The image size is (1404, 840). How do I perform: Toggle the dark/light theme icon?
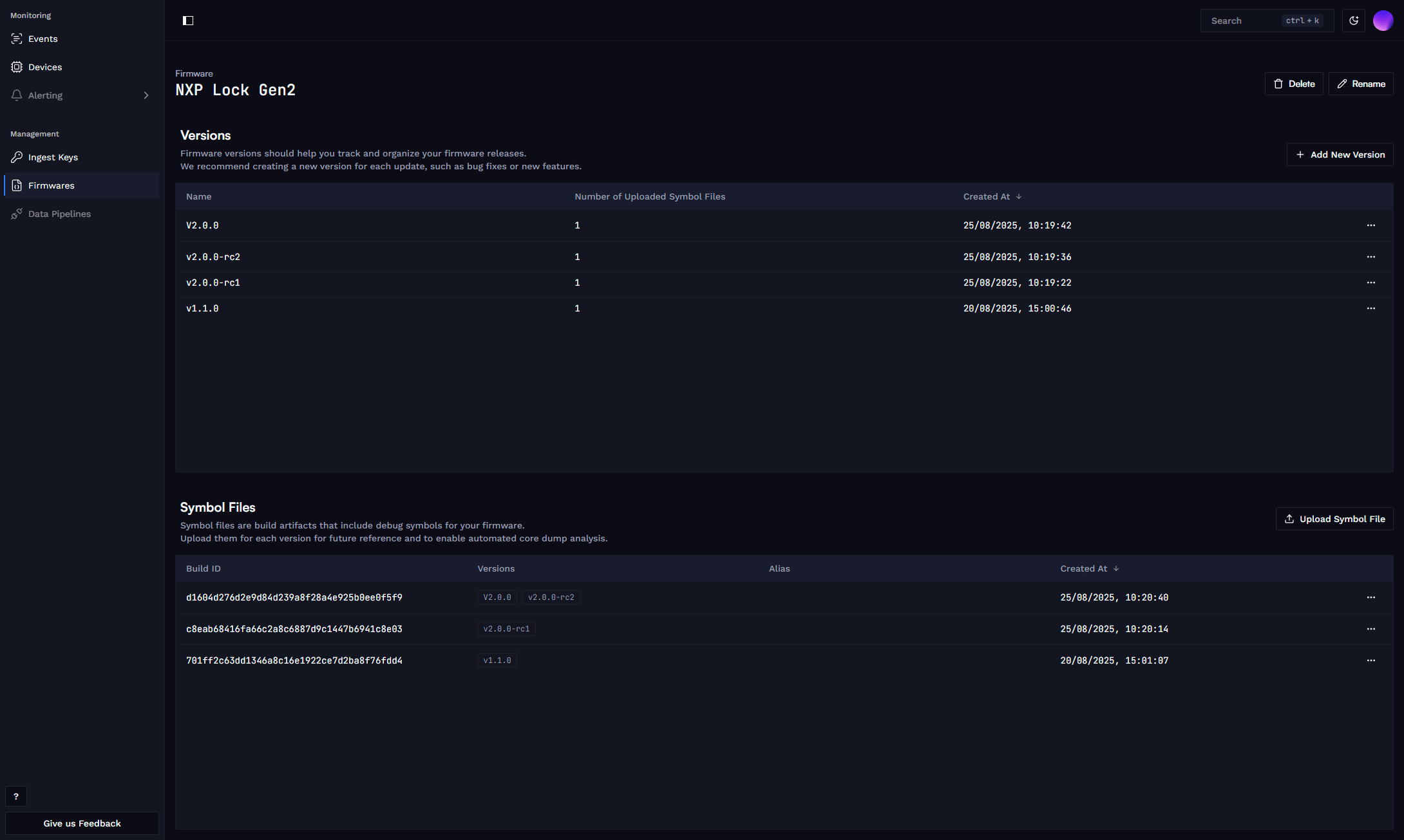(1354, 21)
